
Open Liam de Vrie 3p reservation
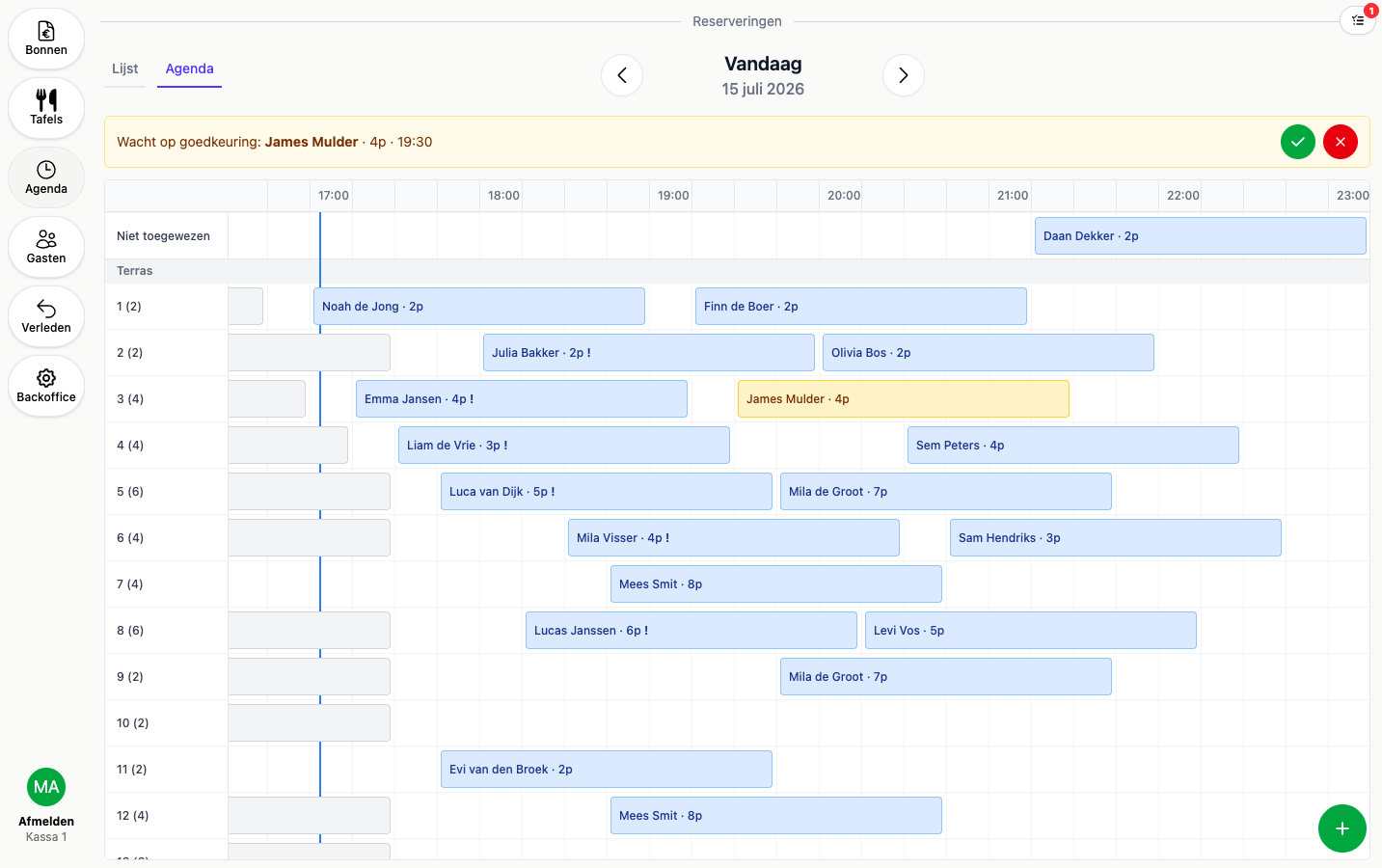(x=564, y=446)
